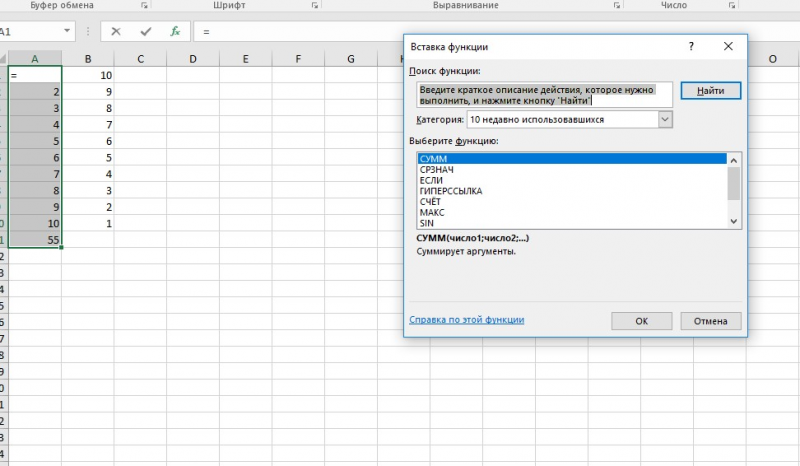800x466 pixels.
Task: Open the Буфер обмена dialog launcher
Action: pyautogui.click(x=144, y=5)
